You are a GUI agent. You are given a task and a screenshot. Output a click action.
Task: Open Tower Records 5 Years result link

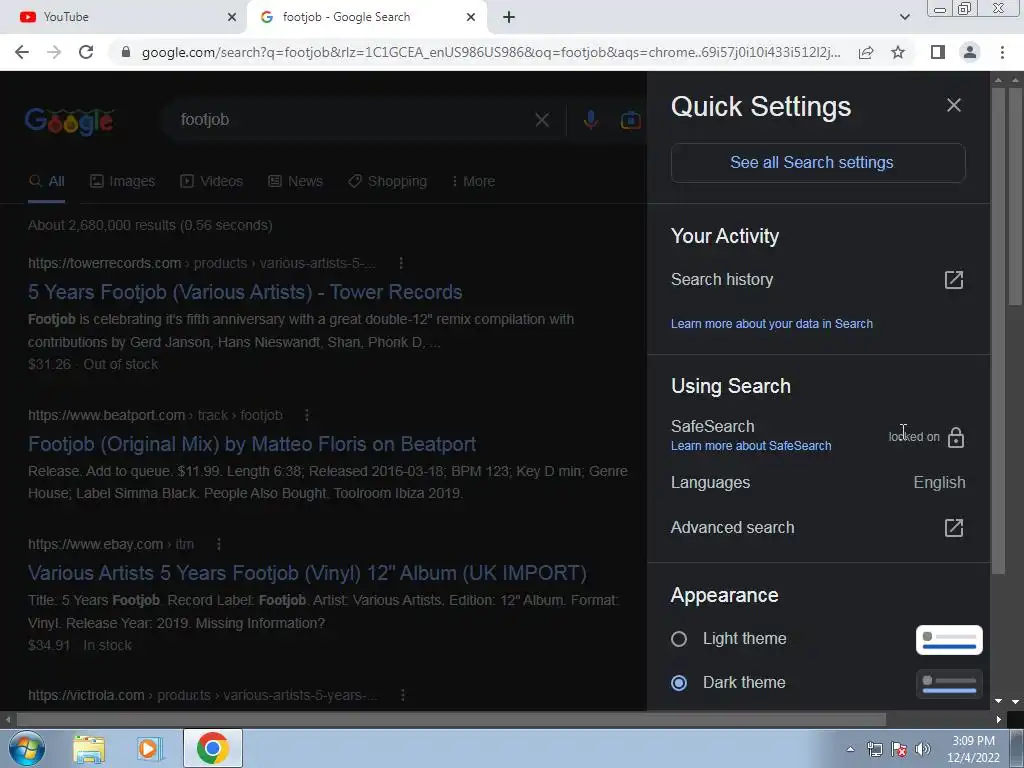coord(245,292)
